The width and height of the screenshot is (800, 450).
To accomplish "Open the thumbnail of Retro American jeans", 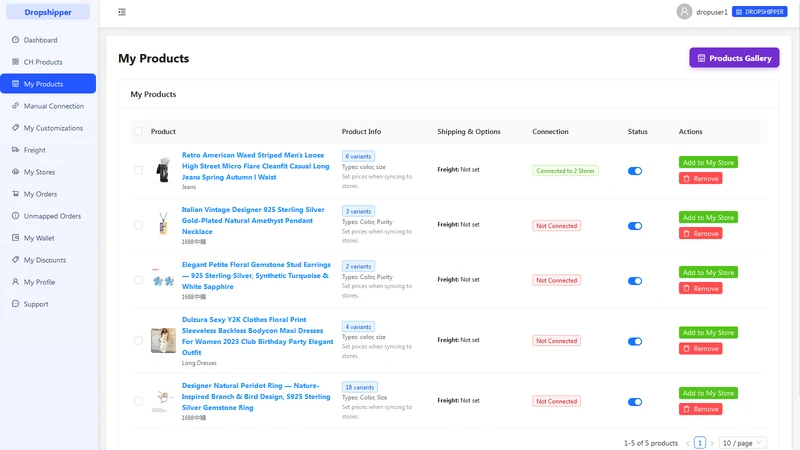I will [163, 170].
